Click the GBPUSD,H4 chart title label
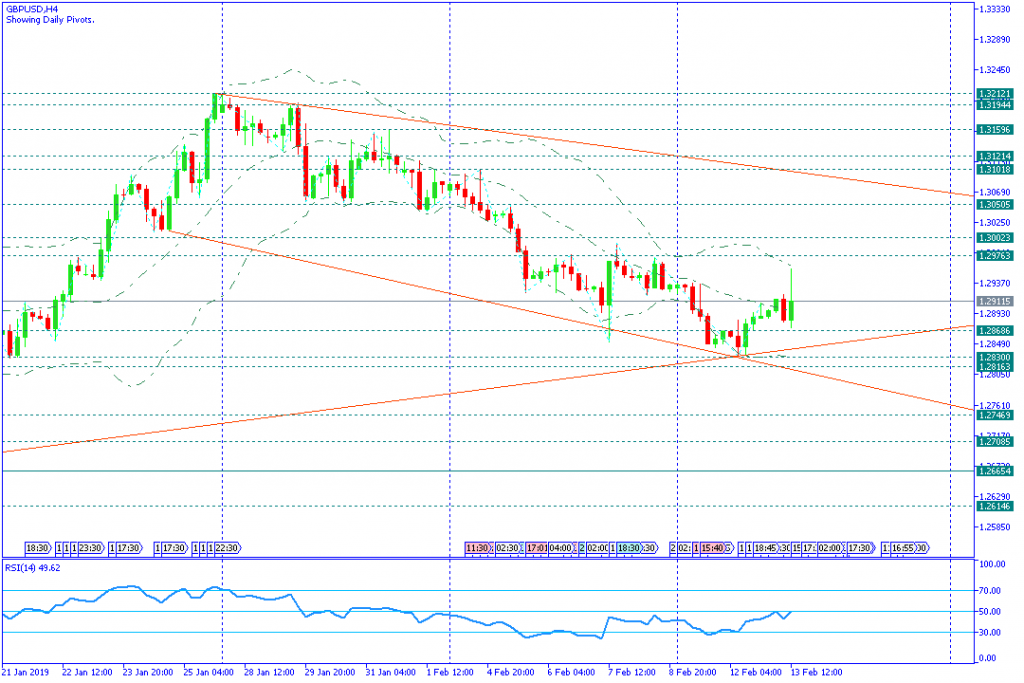Image resolution: width=1024 pixels, height=683 pixels. click(x=31, y=8)
